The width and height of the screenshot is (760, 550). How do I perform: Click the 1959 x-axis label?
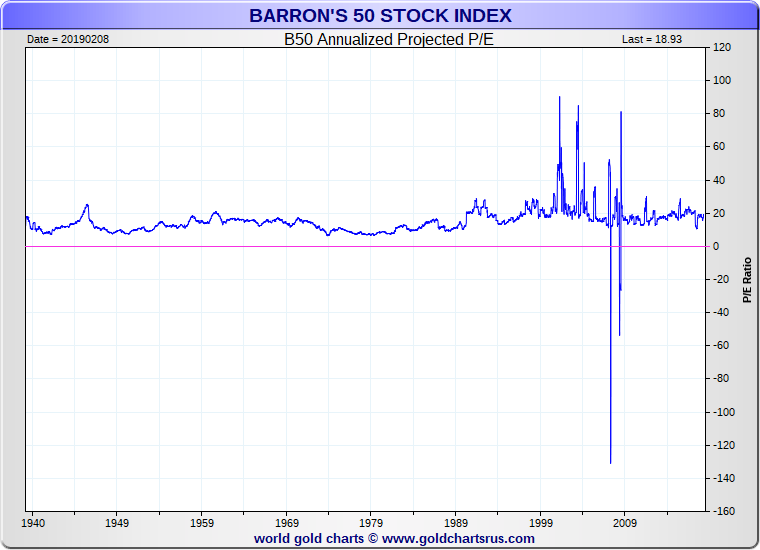[202, 523]
